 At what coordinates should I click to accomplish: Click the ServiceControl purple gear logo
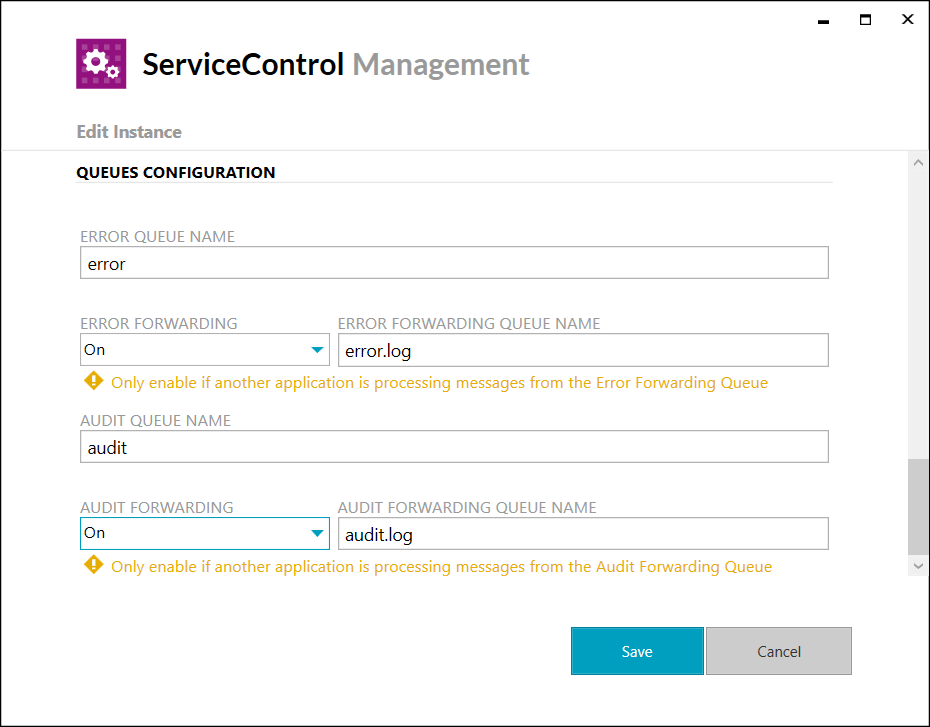click(x=101, y=63)
